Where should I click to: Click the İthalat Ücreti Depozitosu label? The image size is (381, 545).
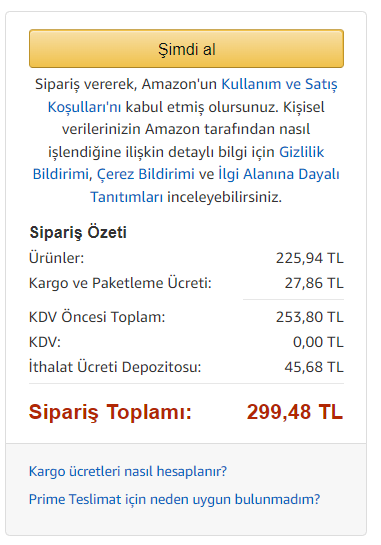click(115, 367)
